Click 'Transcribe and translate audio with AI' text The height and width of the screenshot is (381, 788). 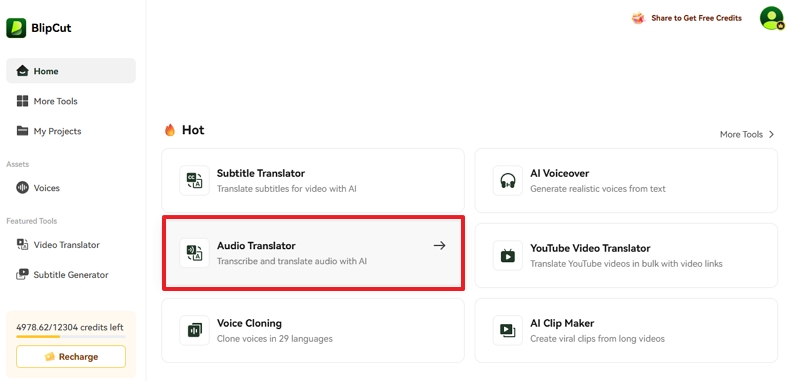point(292,261)
